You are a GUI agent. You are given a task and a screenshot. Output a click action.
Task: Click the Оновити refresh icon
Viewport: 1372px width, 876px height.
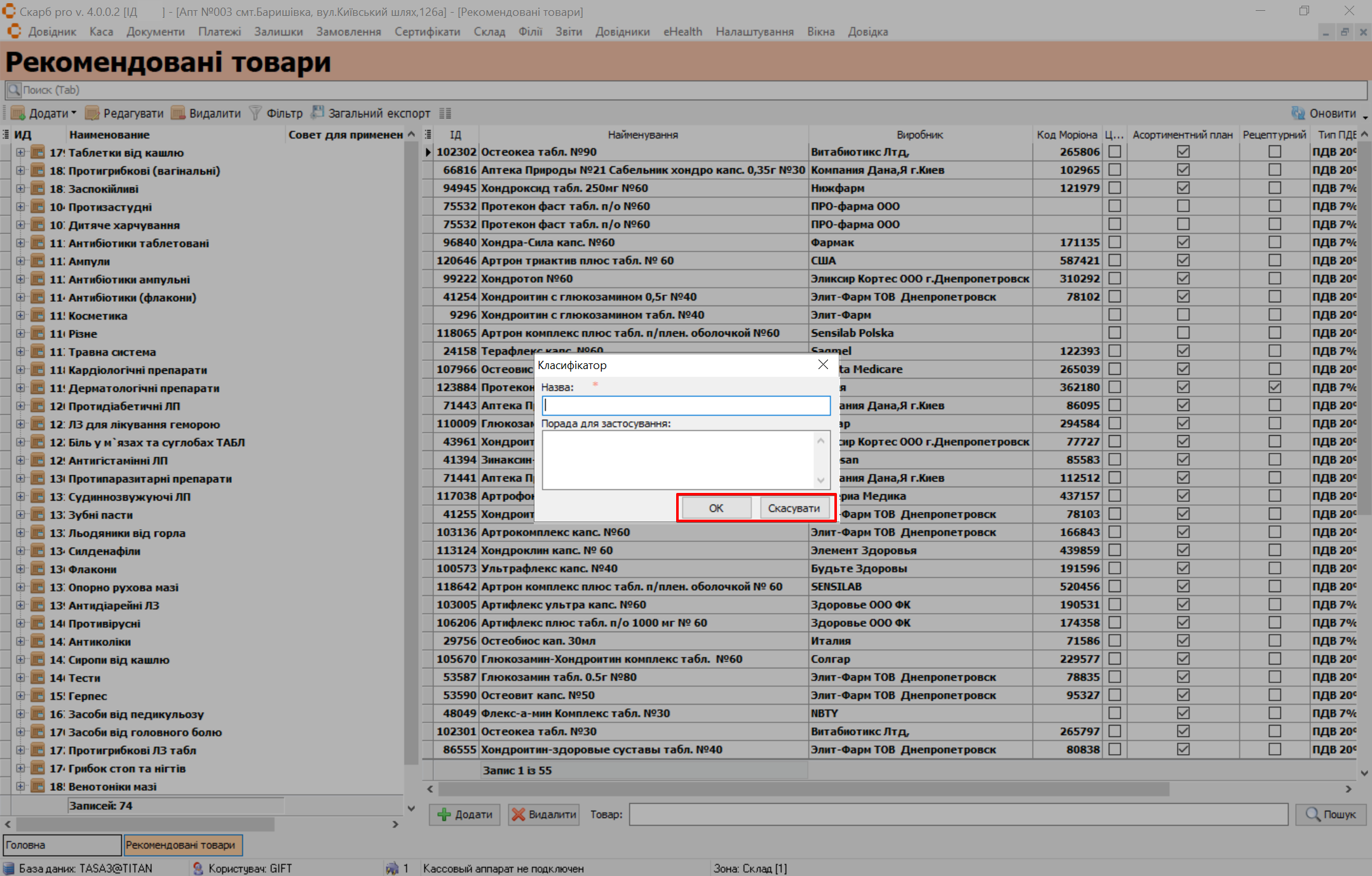[1298, 113]
